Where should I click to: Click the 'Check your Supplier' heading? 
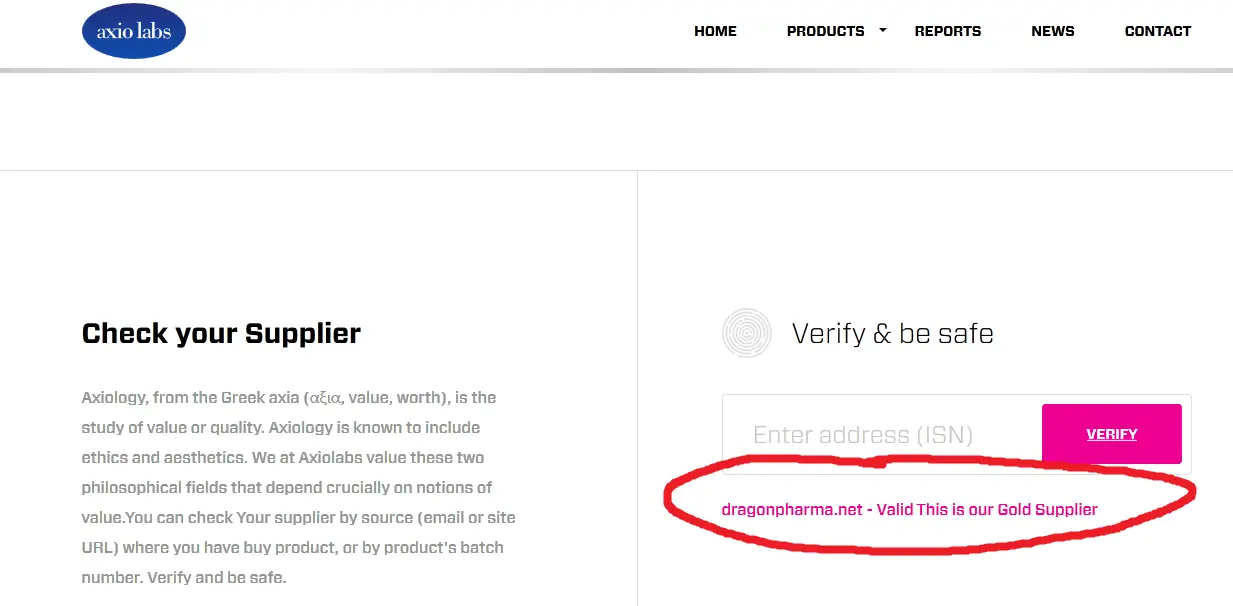(221, 333)
